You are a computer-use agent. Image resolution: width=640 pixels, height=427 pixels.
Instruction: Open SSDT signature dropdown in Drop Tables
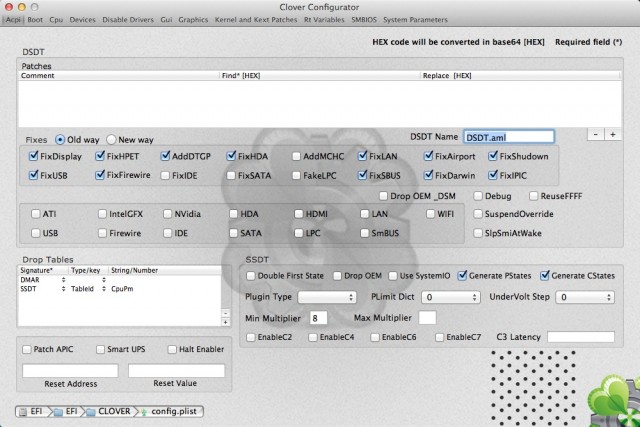(x=63, y=289)
